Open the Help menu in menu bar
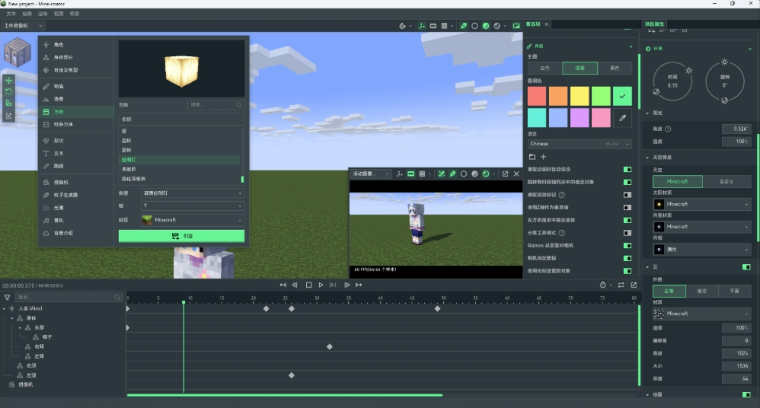This screenshot has width=760, height=408. coord(74,14)
